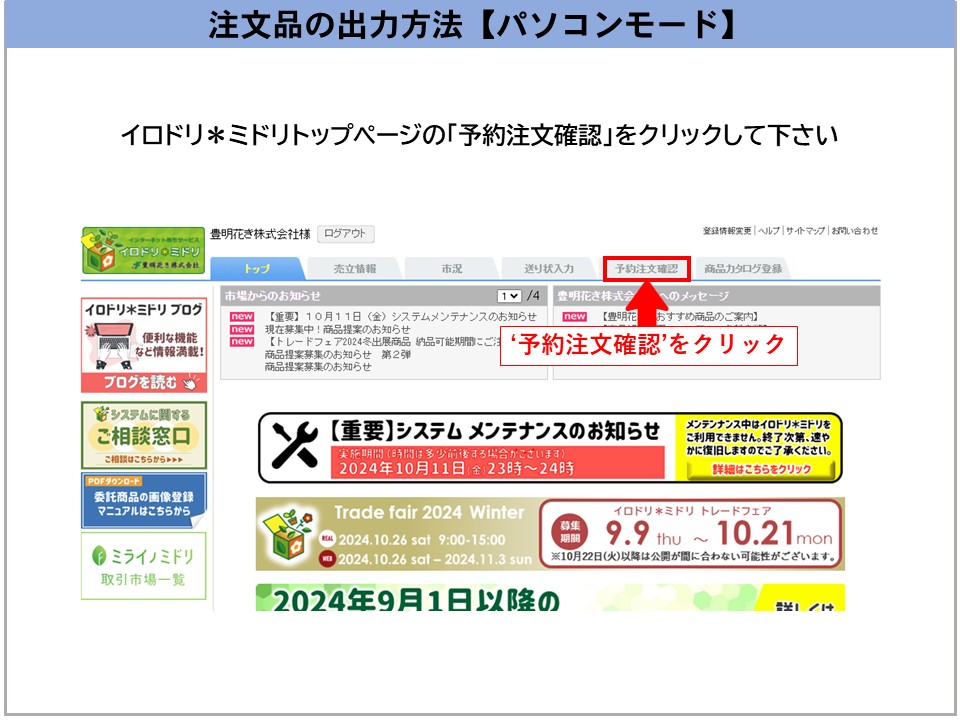Open the 送り状入力 tab

point(549,269)
